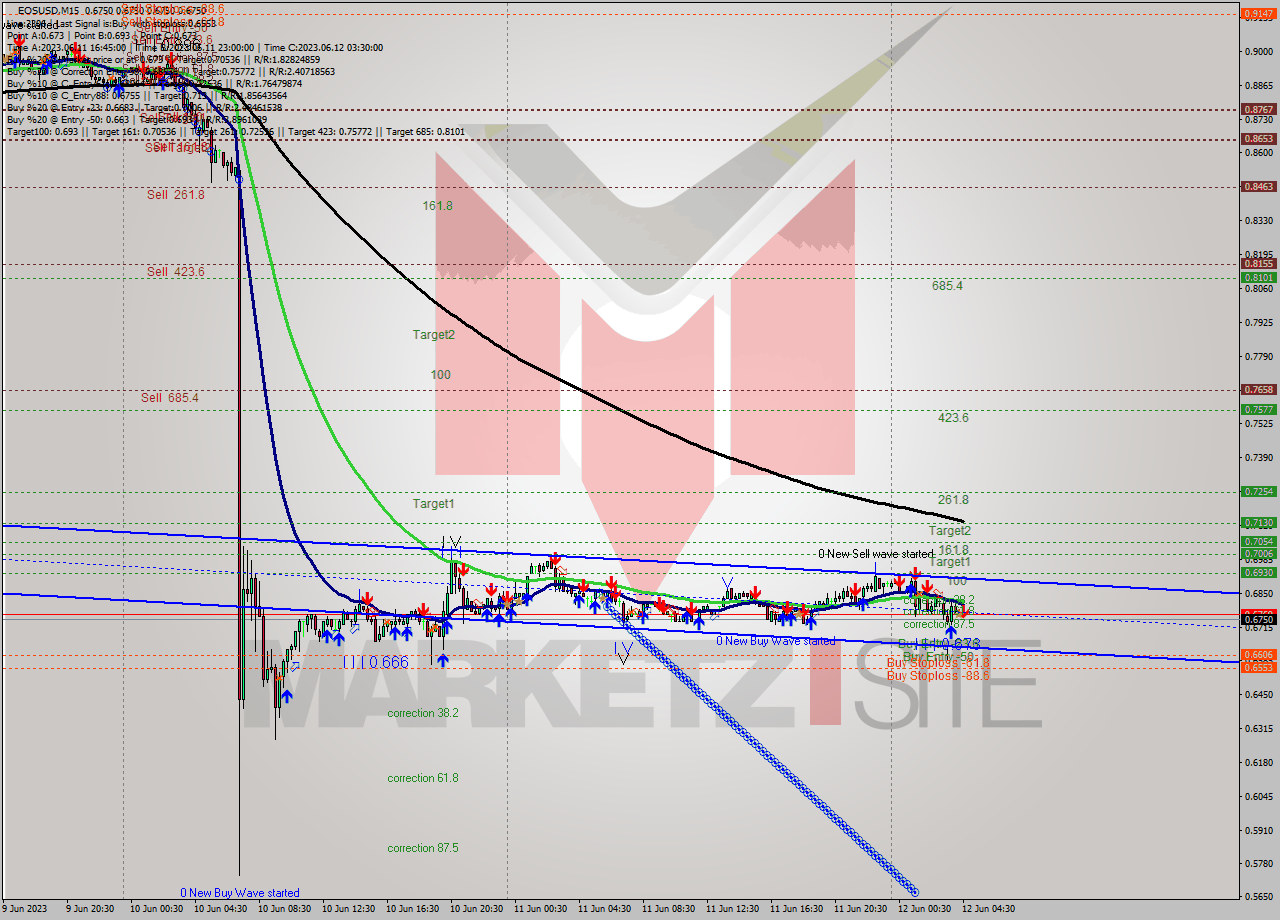Screen dimensions: 1280x920
Task: Click the correction 38.2 label
Action: click(423, 714)
